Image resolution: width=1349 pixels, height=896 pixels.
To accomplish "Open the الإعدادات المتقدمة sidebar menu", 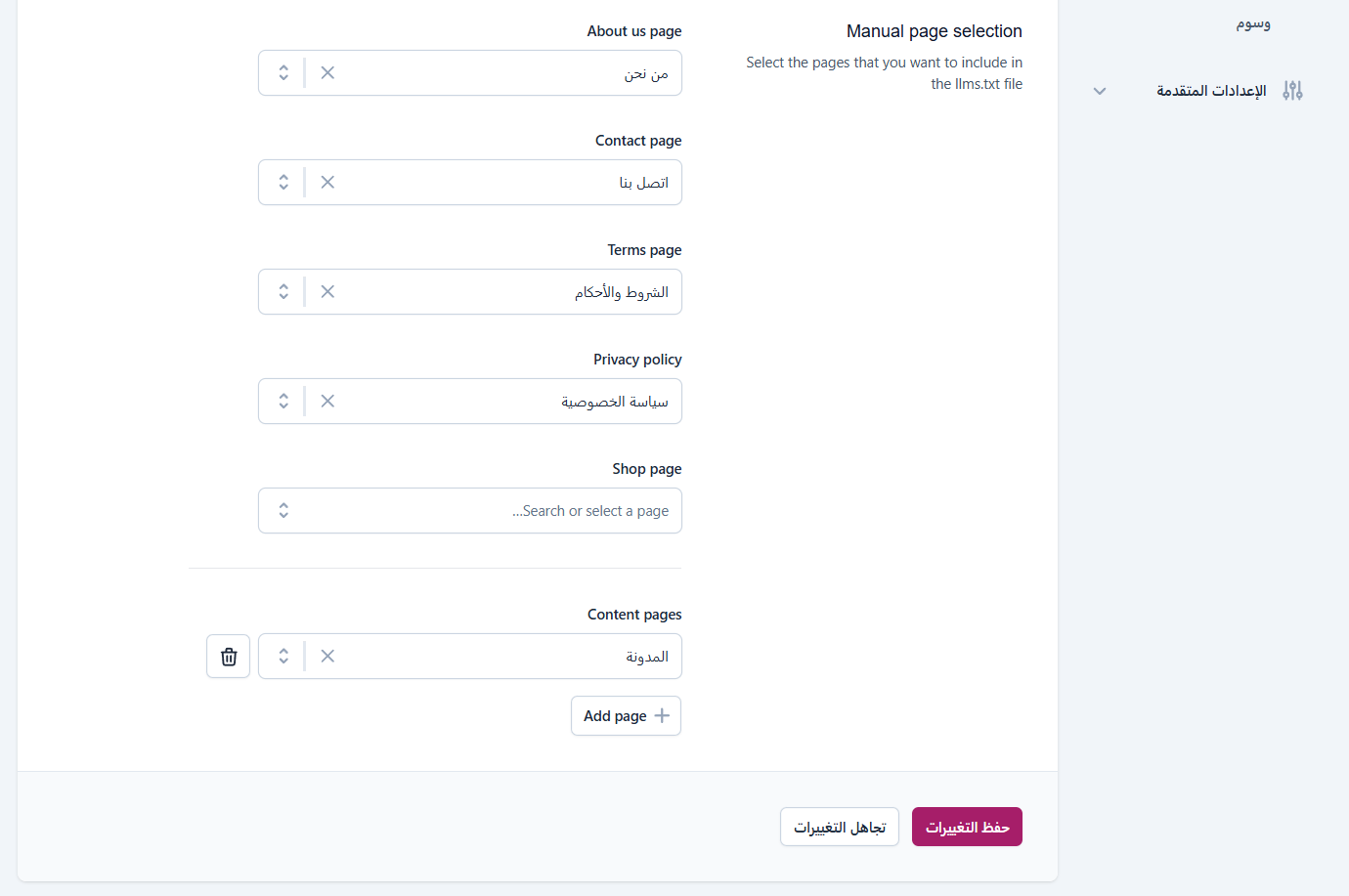I will click(1211, 91).
